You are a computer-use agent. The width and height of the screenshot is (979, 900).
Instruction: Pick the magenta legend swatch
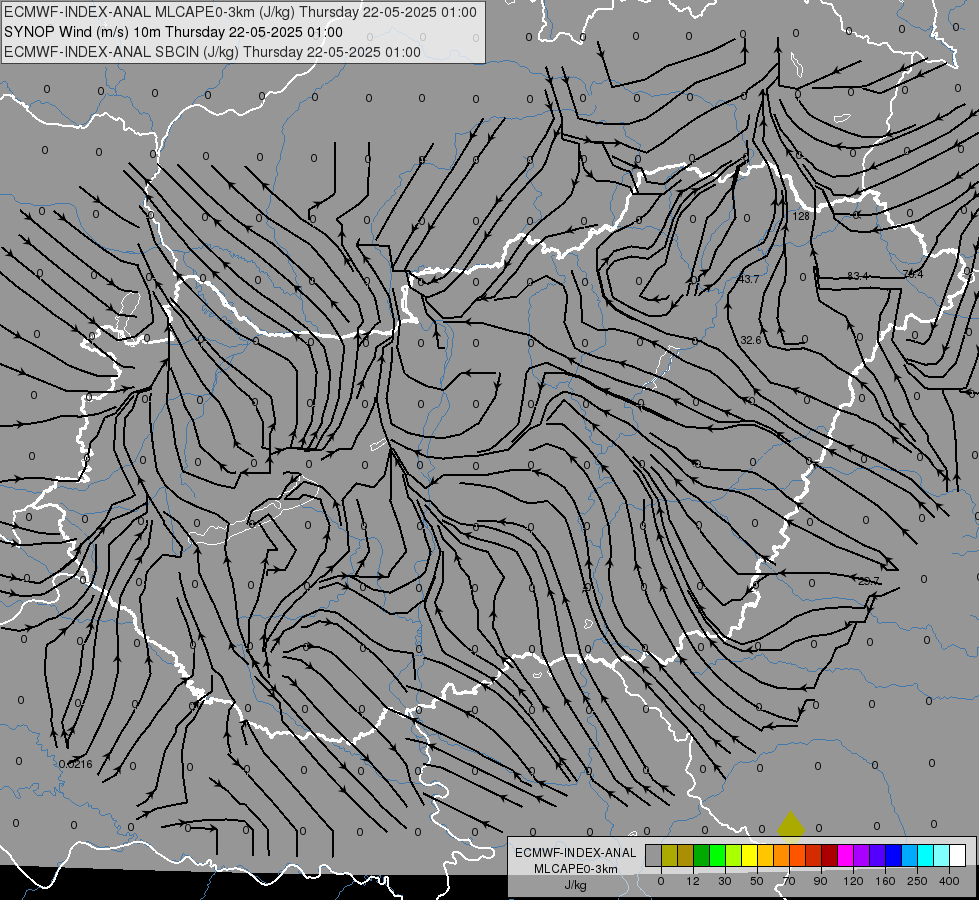click(846, 855)
